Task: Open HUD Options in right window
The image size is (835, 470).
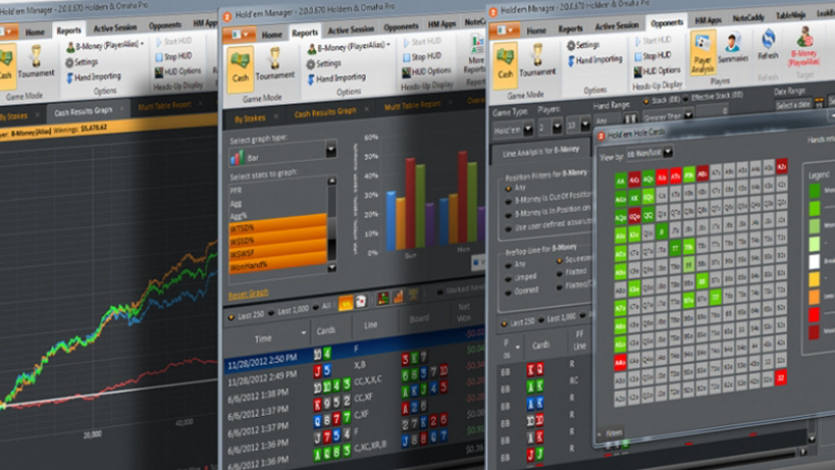Action: coord(657,70)
